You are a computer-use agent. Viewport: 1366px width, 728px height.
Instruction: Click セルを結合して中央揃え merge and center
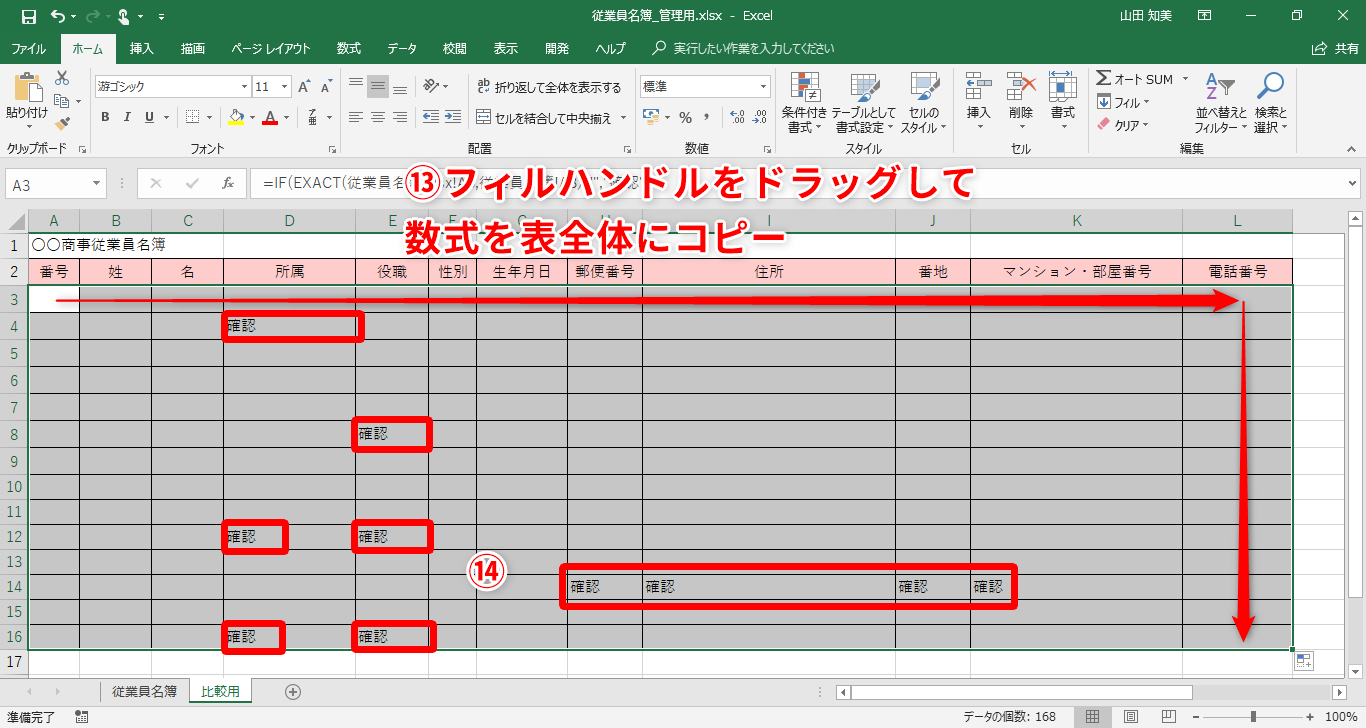tap(544, 117)
